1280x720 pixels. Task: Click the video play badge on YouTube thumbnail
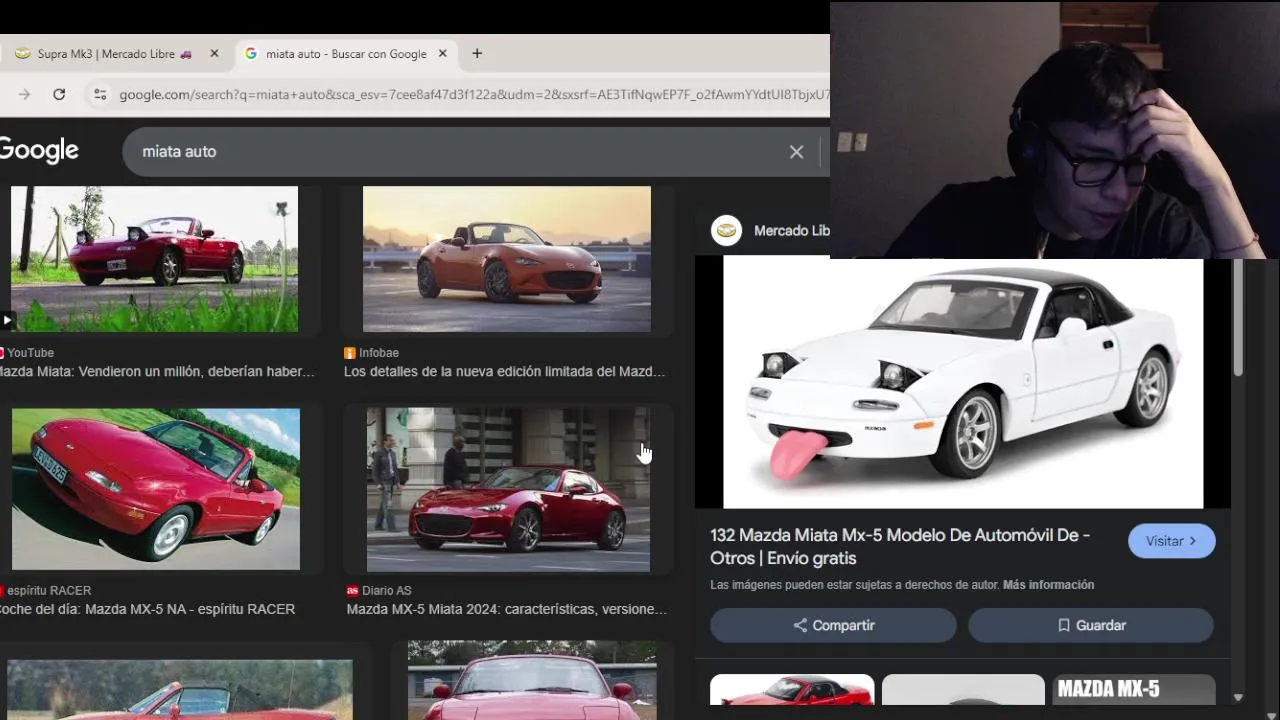[x=7, y=321]
